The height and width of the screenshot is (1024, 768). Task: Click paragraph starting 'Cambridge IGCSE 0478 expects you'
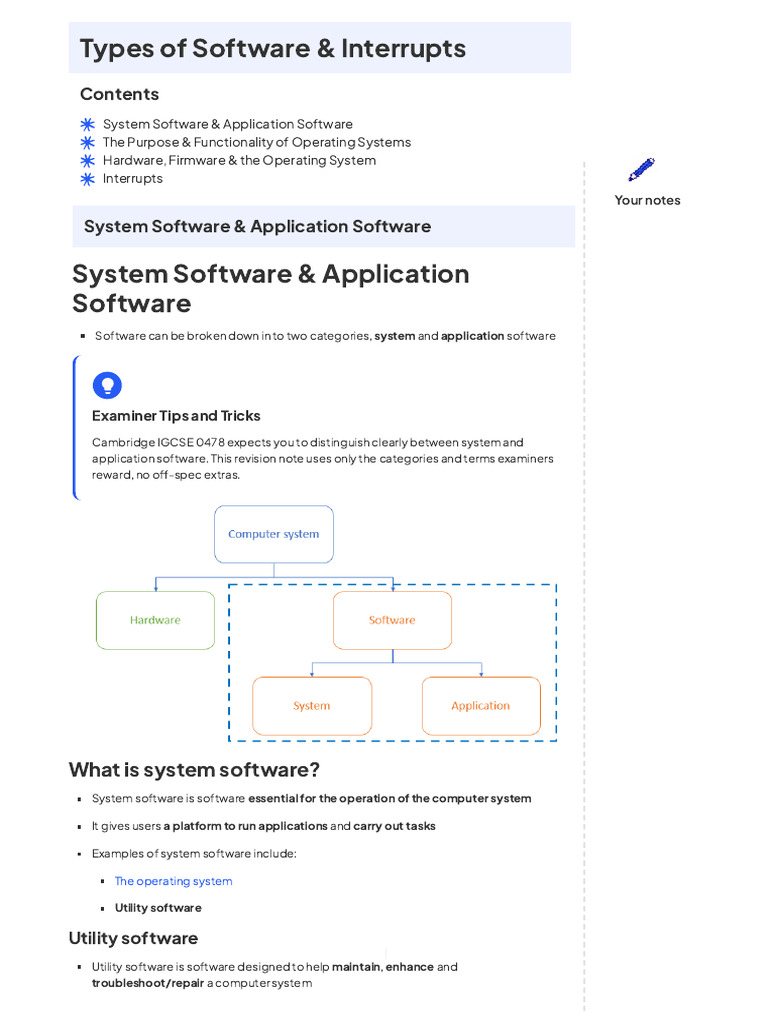pos(323,458)
